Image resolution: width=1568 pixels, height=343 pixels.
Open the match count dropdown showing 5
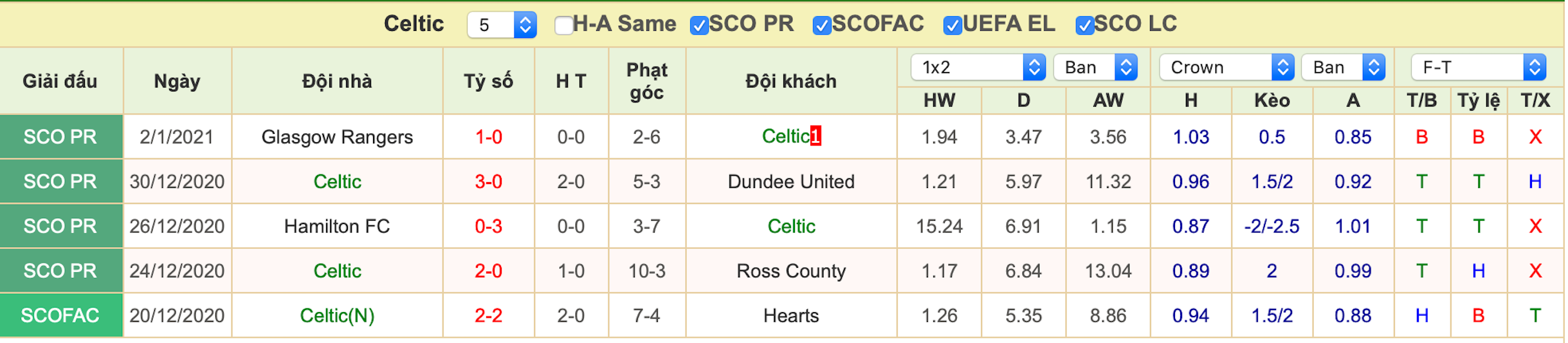(x=502, y=25)
